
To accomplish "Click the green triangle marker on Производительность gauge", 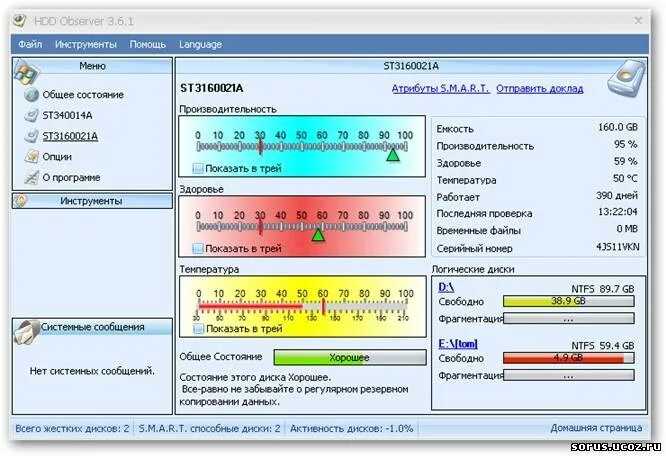I will (393, 155).
